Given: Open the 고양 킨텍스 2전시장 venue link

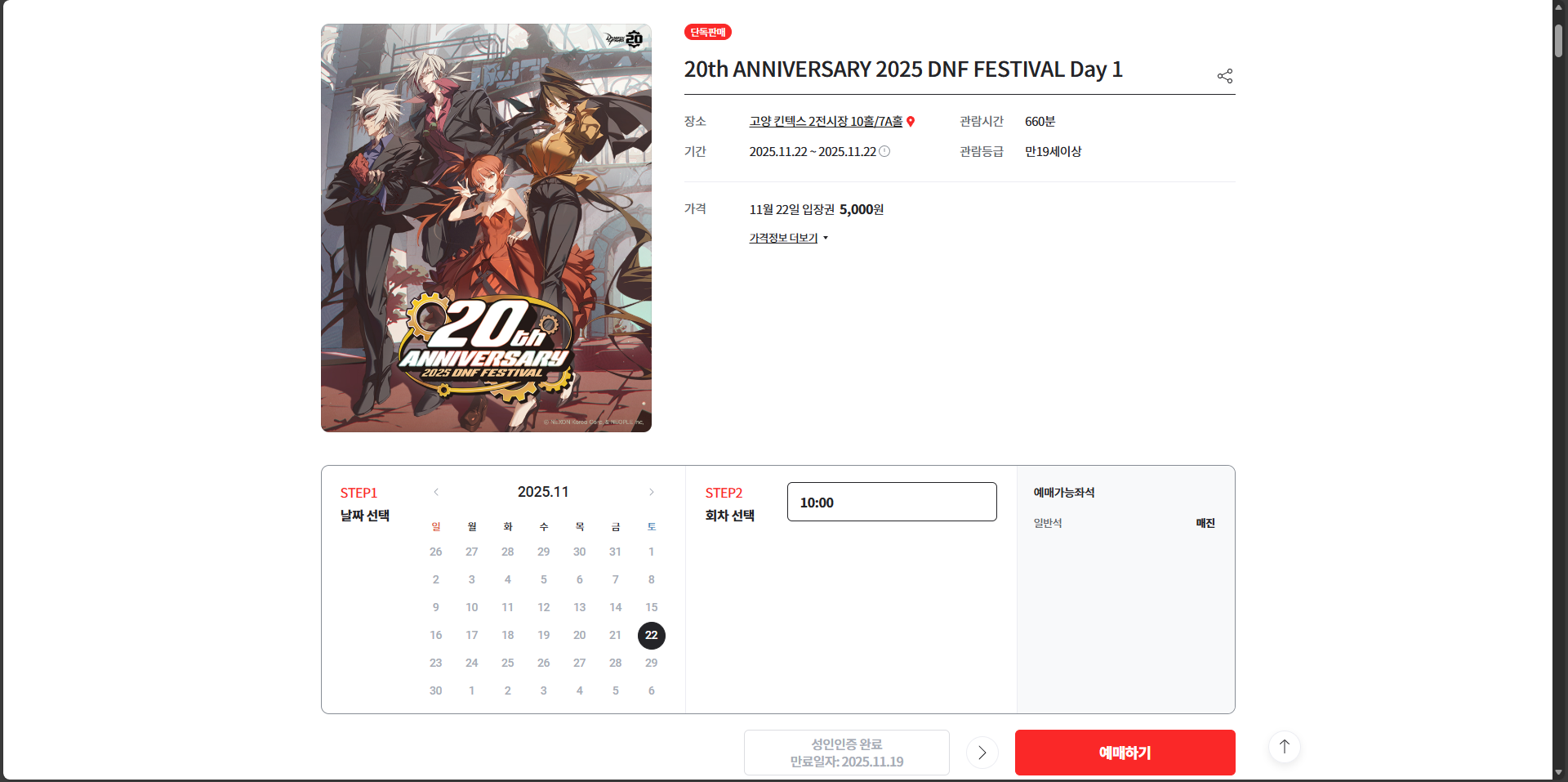Looking at the screenshot, I should click(826, 122).
